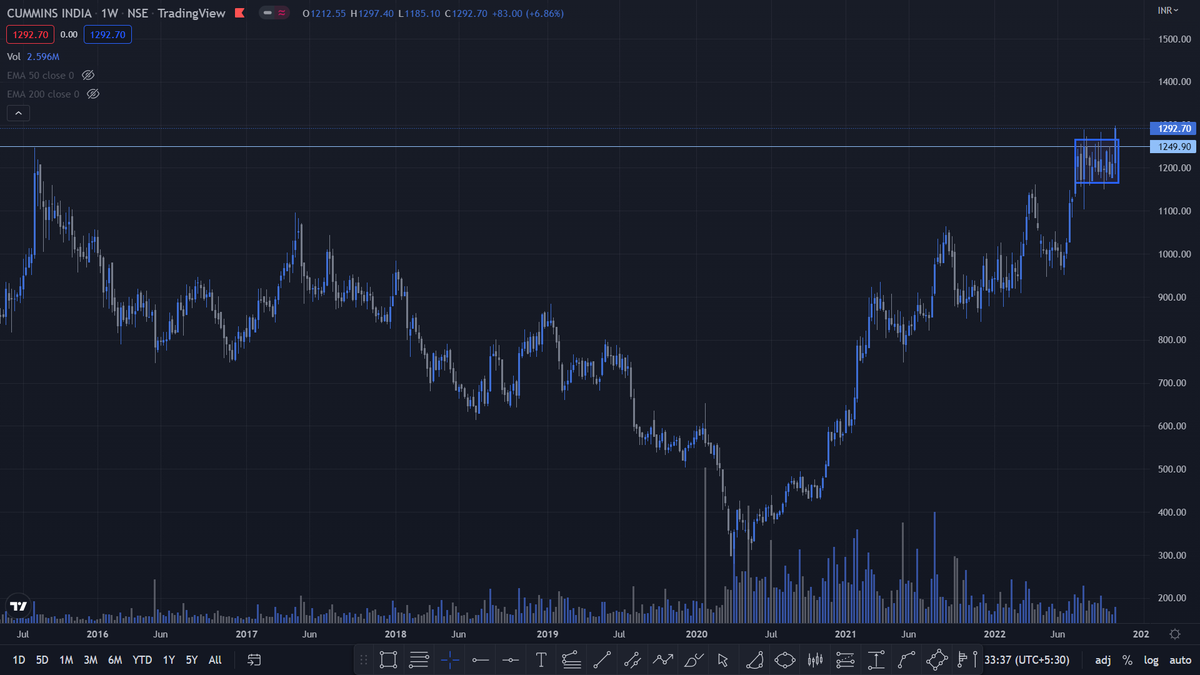The width and height of the screenshot is (1200, 675).
Task: Click the 2020 label on time axis
Action: pos(697,634)
